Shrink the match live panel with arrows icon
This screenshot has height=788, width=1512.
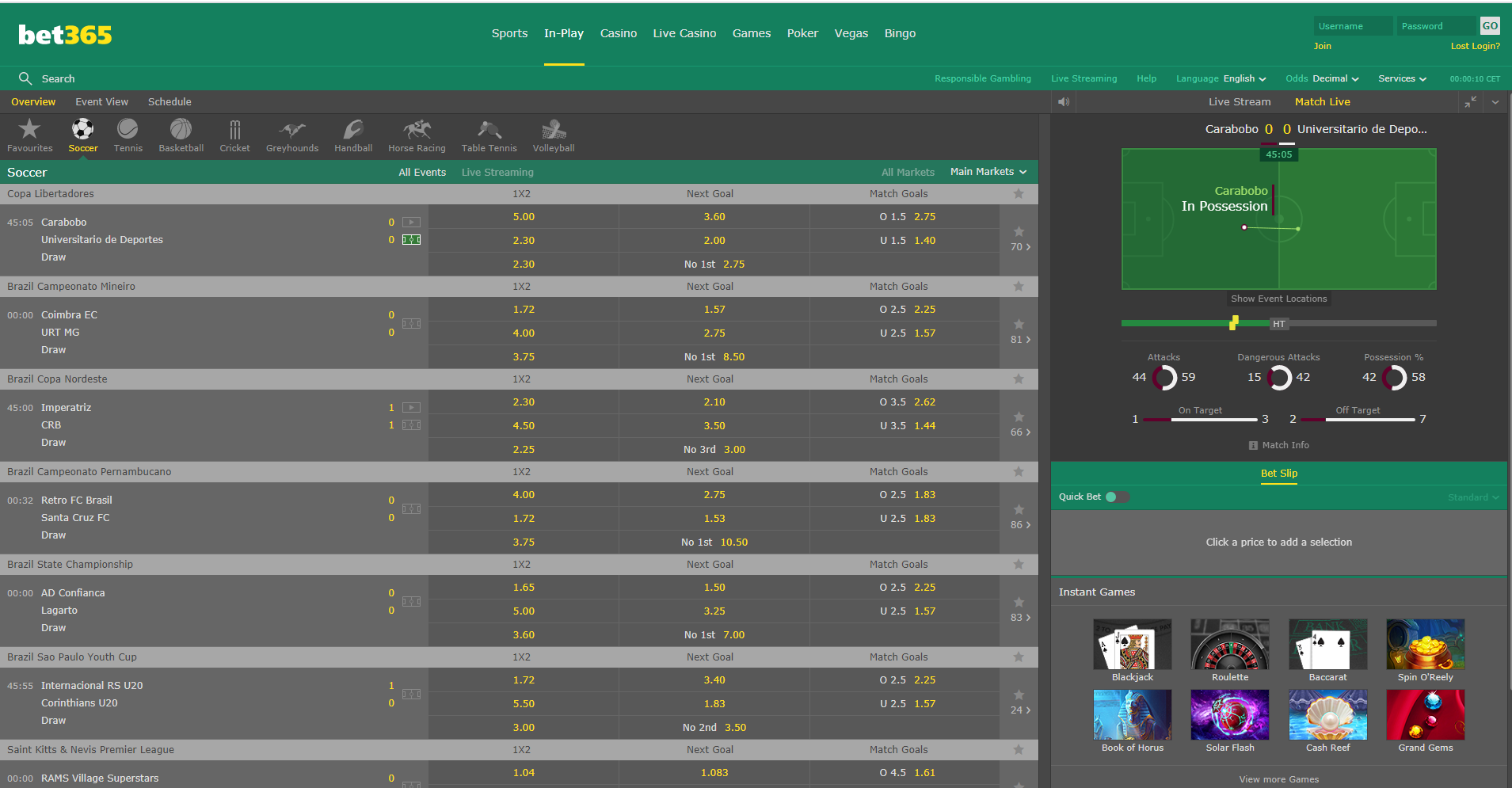pos(1471,101)
